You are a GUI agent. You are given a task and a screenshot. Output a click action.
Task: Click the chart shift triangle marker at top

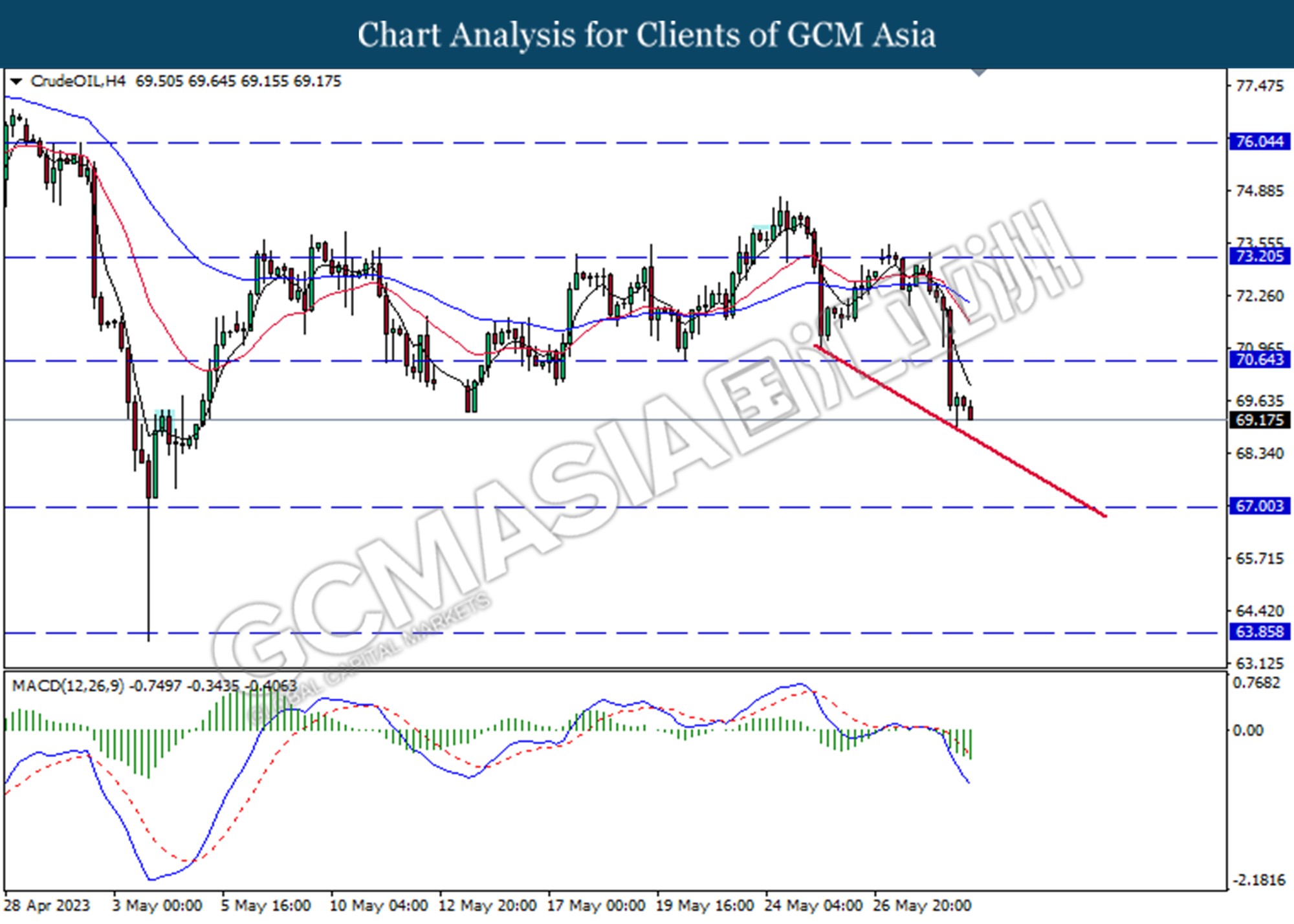click(x=978, y=72)
